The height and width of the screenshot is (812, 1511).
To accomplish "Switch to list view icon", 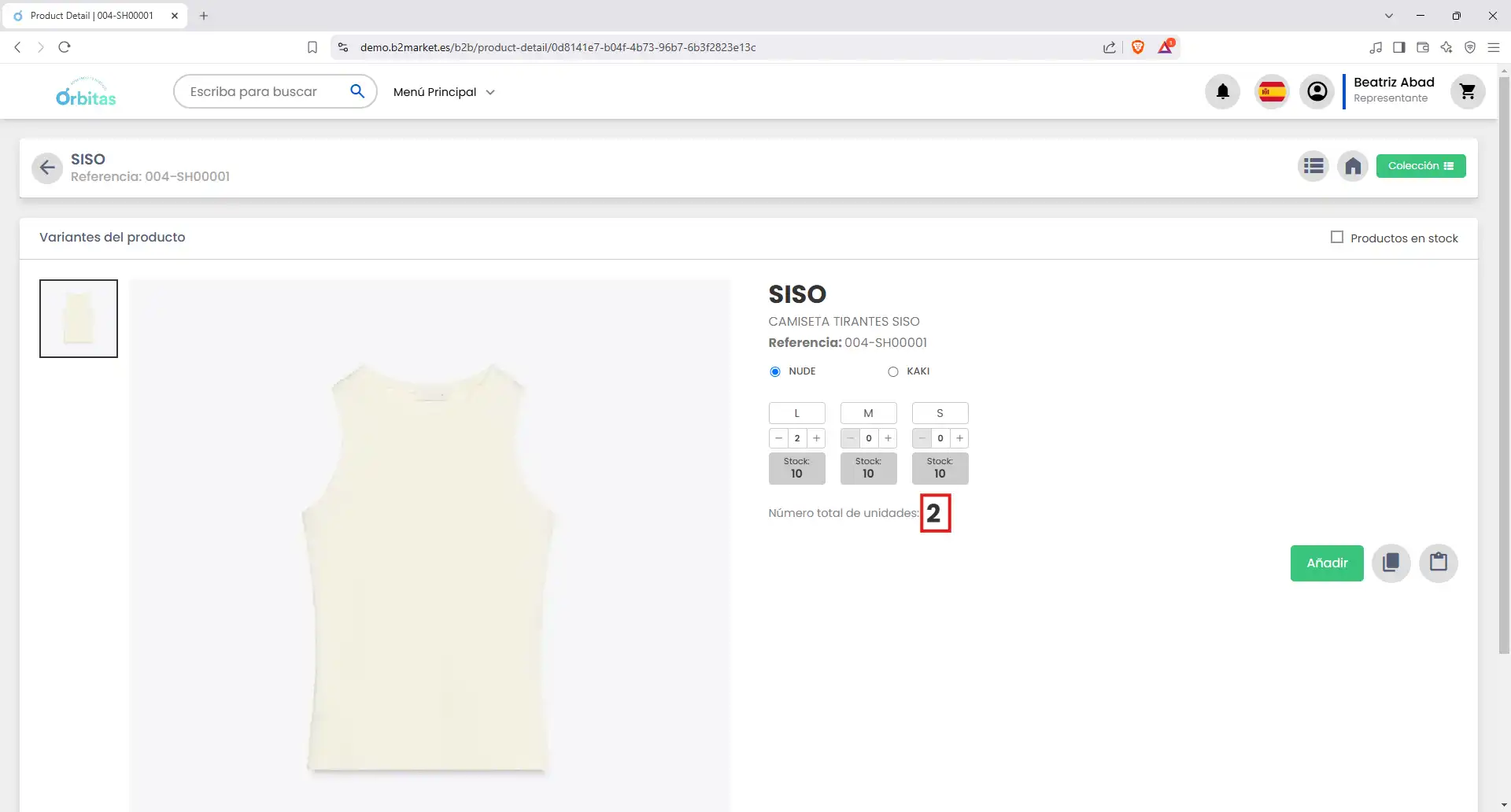I will pos(1313,166).
